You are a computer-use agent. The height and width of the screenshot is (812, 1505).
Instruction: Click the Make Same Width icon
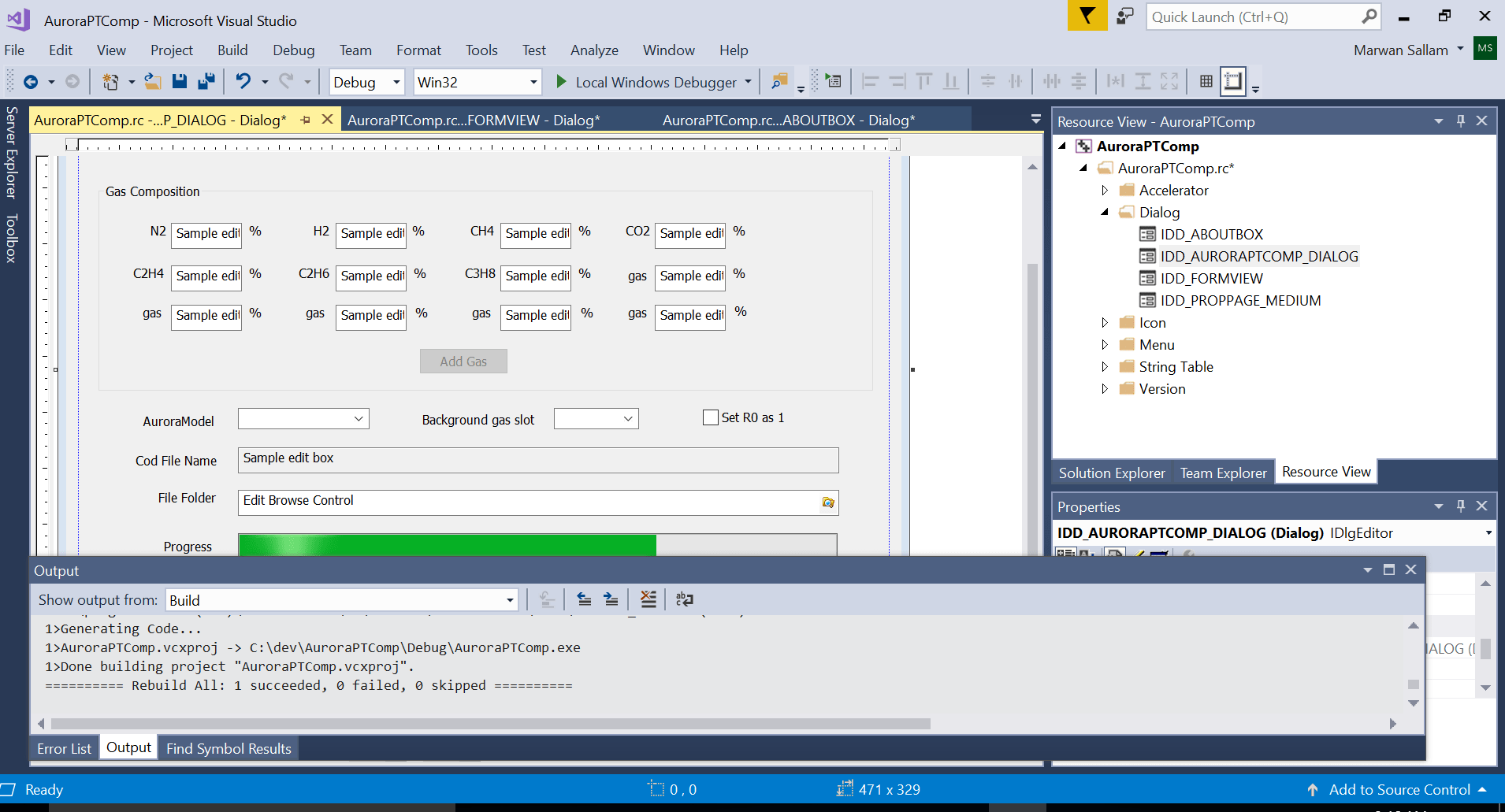pos(1115,81)
